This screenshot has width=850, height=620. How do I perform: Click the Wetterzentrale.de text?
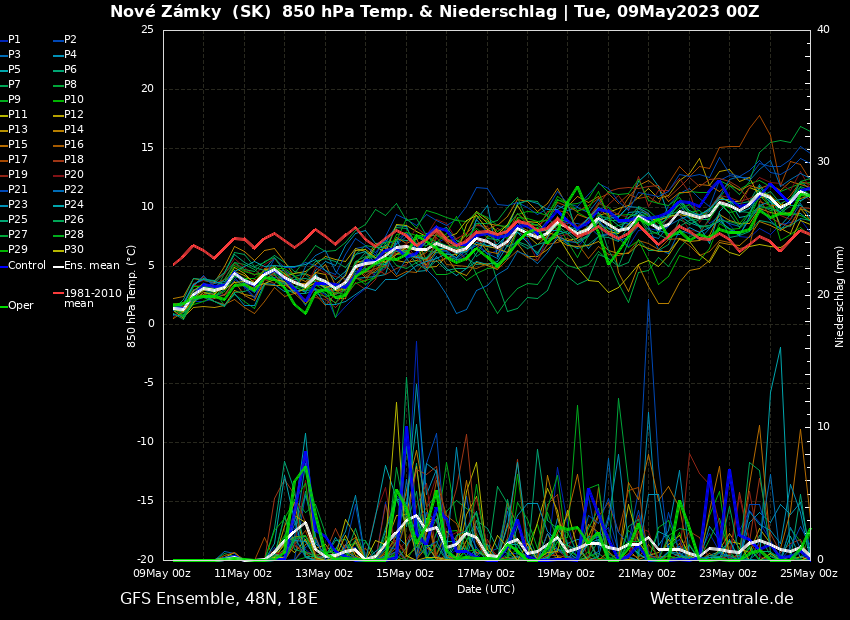[x=721, y=599]
